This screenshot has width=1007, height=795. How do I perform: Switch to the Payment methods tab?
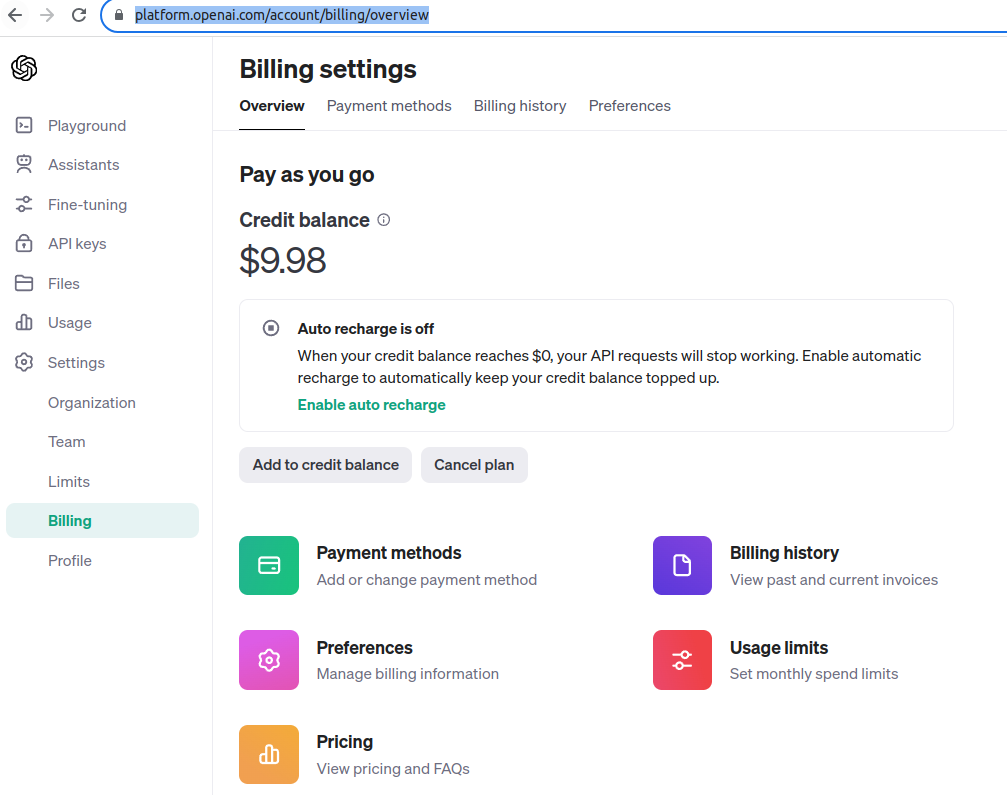389,106
